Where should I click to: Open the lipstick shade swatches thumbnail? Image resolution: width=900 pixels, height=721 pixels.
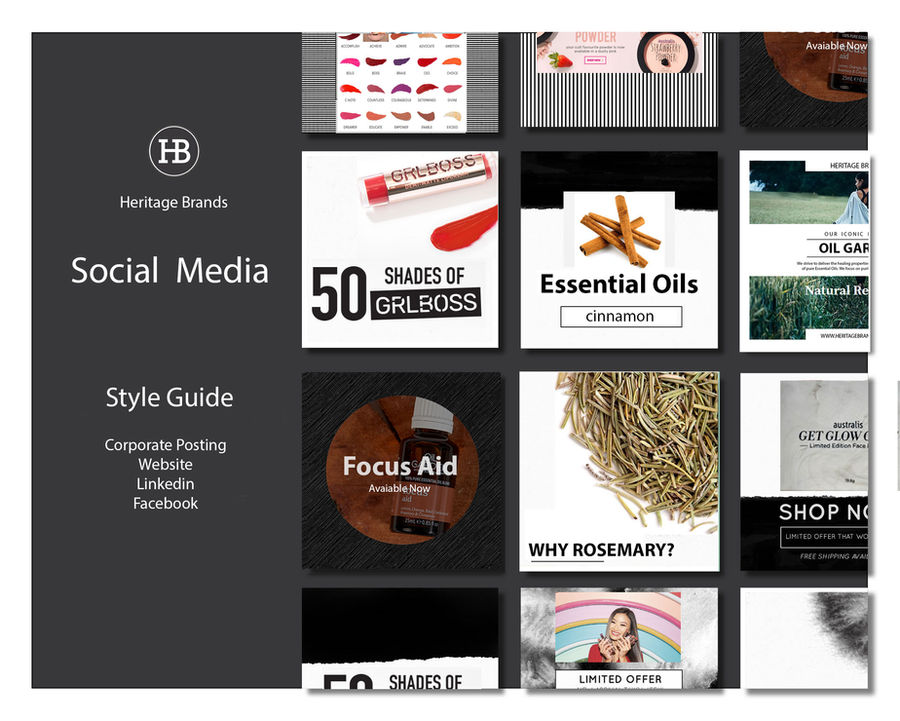400,83
